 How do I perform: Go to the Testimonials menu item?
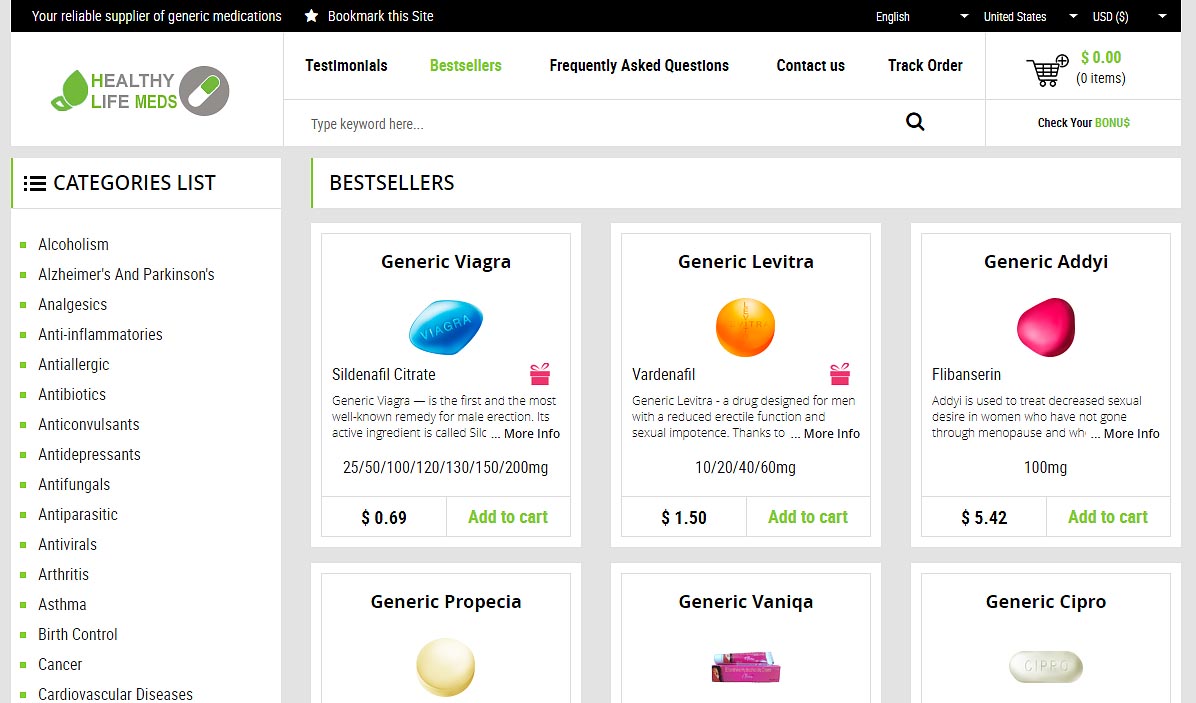[x=346, y=66]
